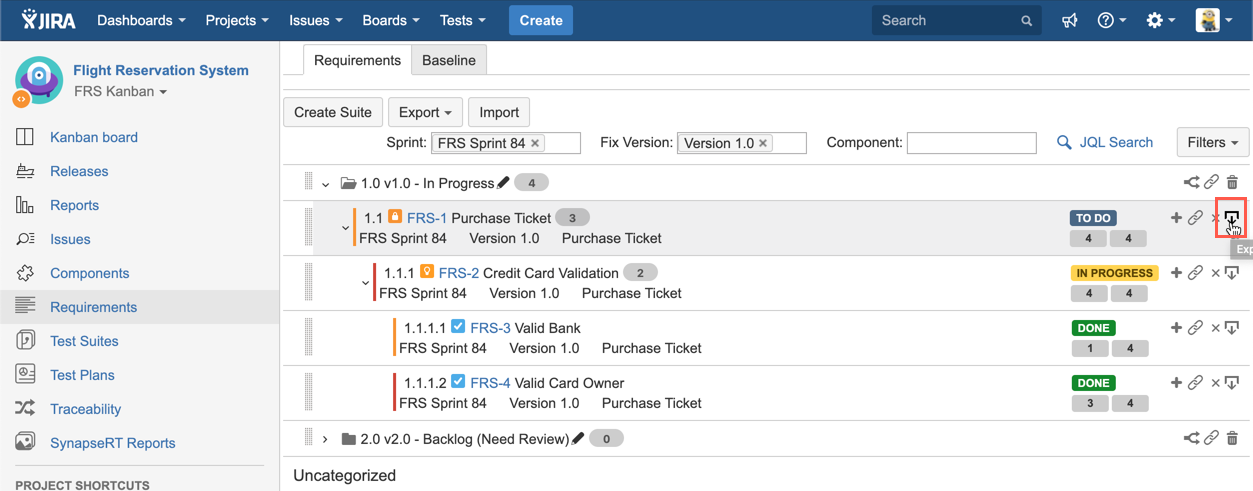Viewport: 1253px width, 491px height.
Task: Remove the Version 1.0 fix version tag
Action: click(x=763, y=143)
